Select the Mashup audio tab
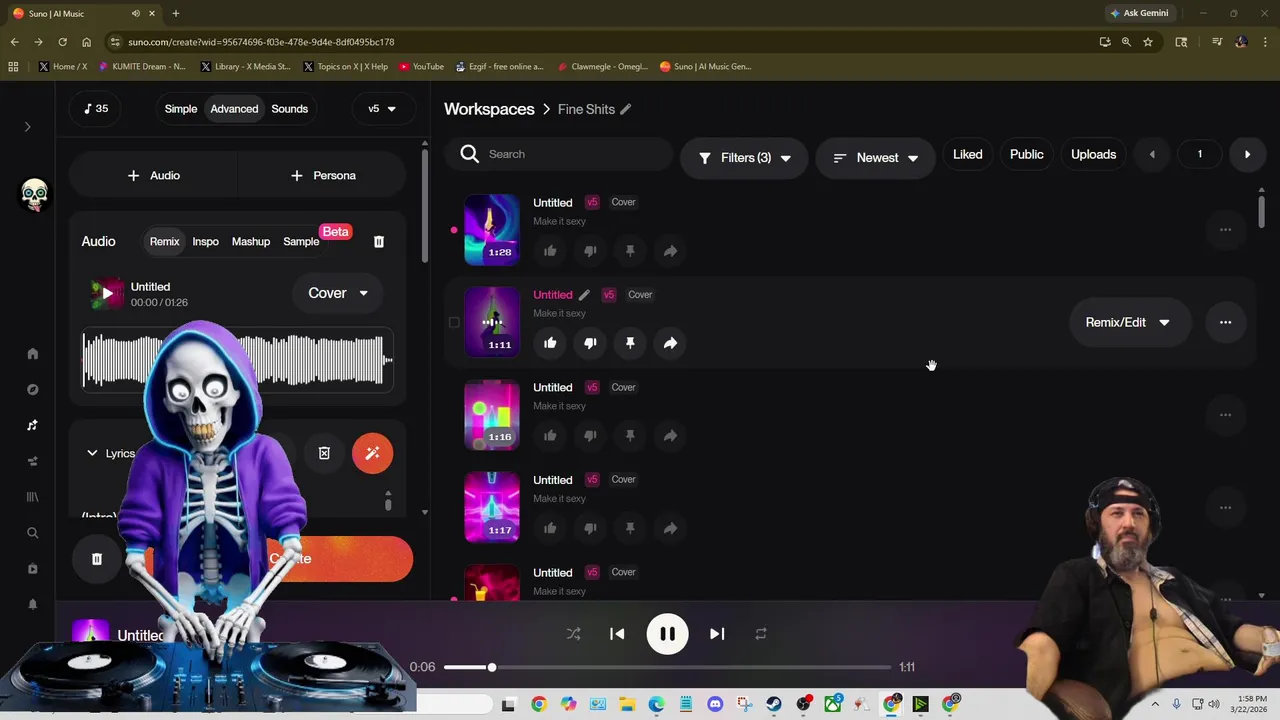 tap(251, 241)
